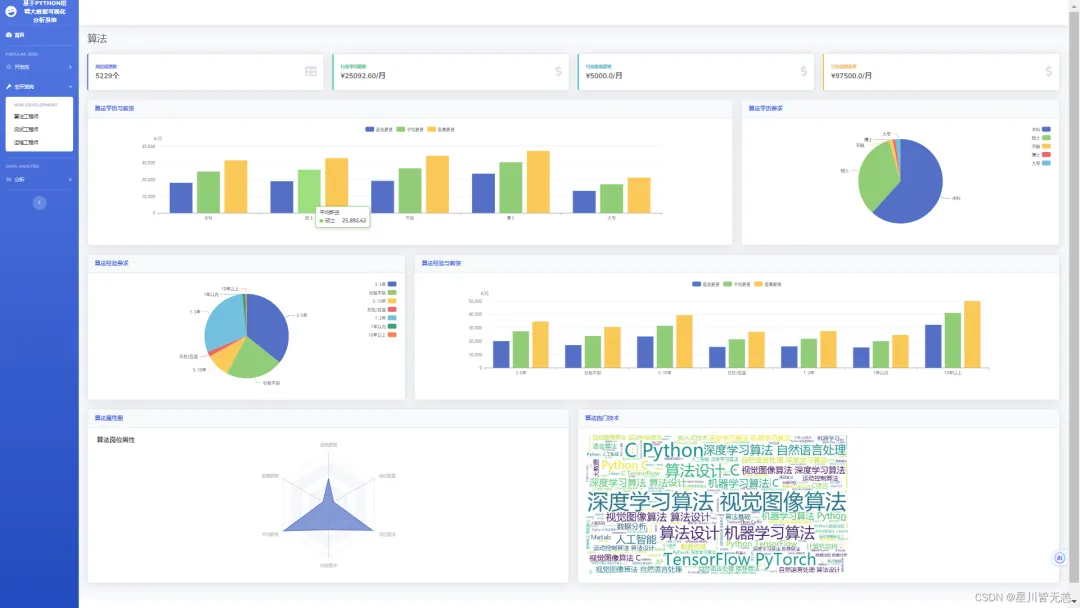Image resolution: width=1080 pixels, height=608 pixels.
Task: Click dark green 1年以内 swatch in experience legend
Action: click(x=392, y=326)
